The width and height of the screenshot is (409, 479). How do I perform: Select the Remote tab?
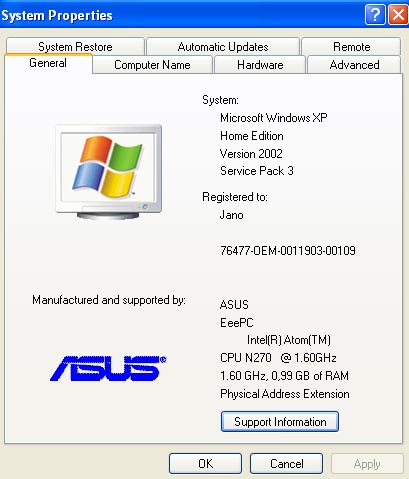(351, 47)
